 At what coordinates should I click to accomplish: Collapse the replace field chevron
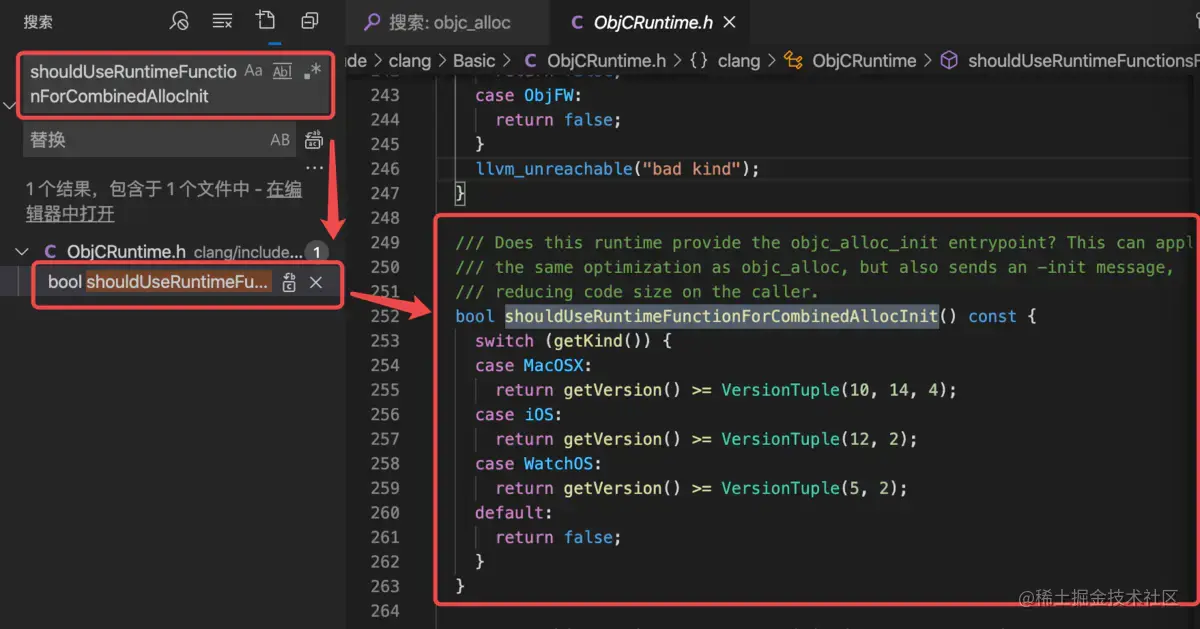tap(10, 105)
